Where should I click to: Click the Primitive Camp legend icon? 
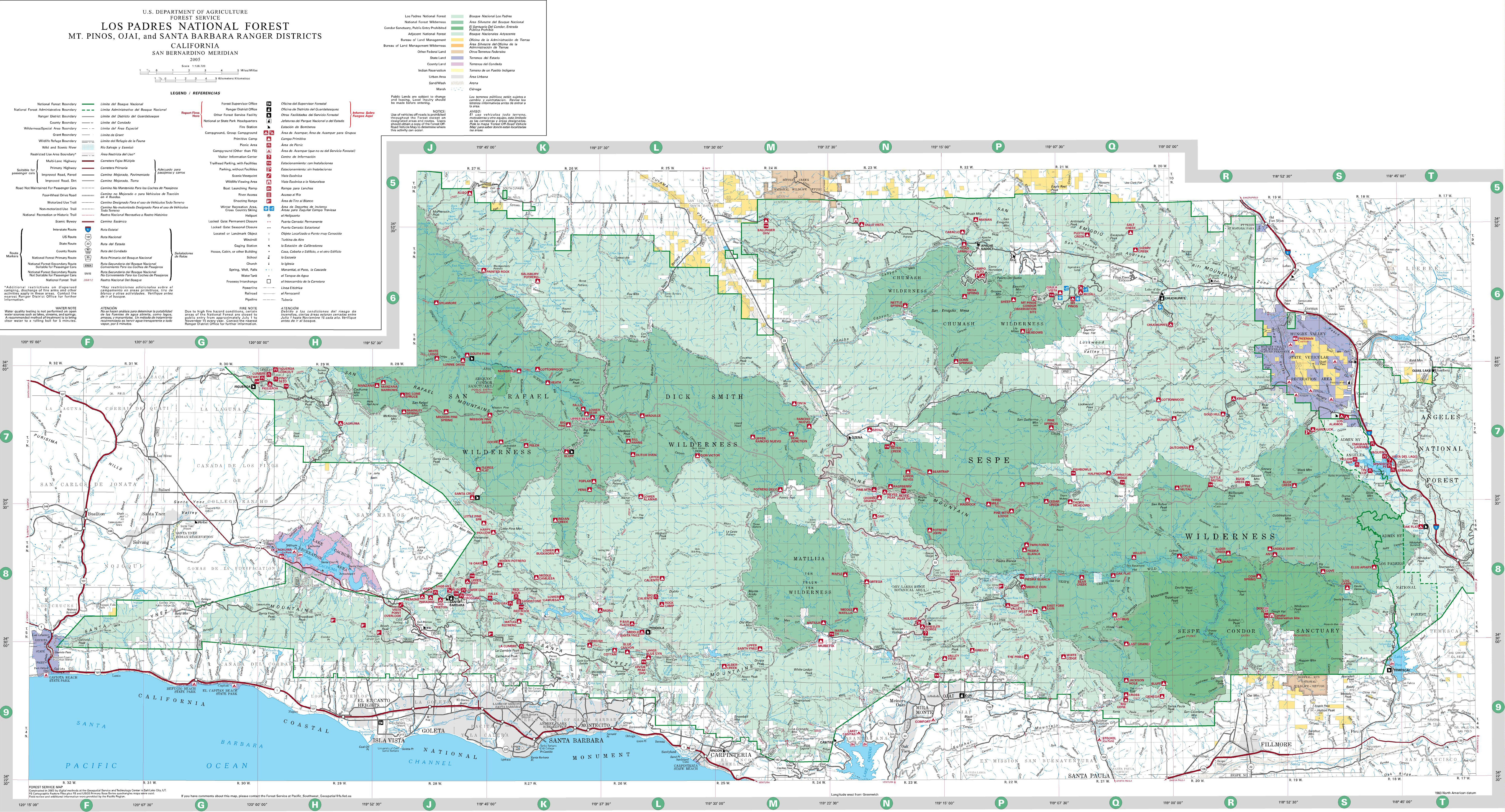(x=269, y=139)
